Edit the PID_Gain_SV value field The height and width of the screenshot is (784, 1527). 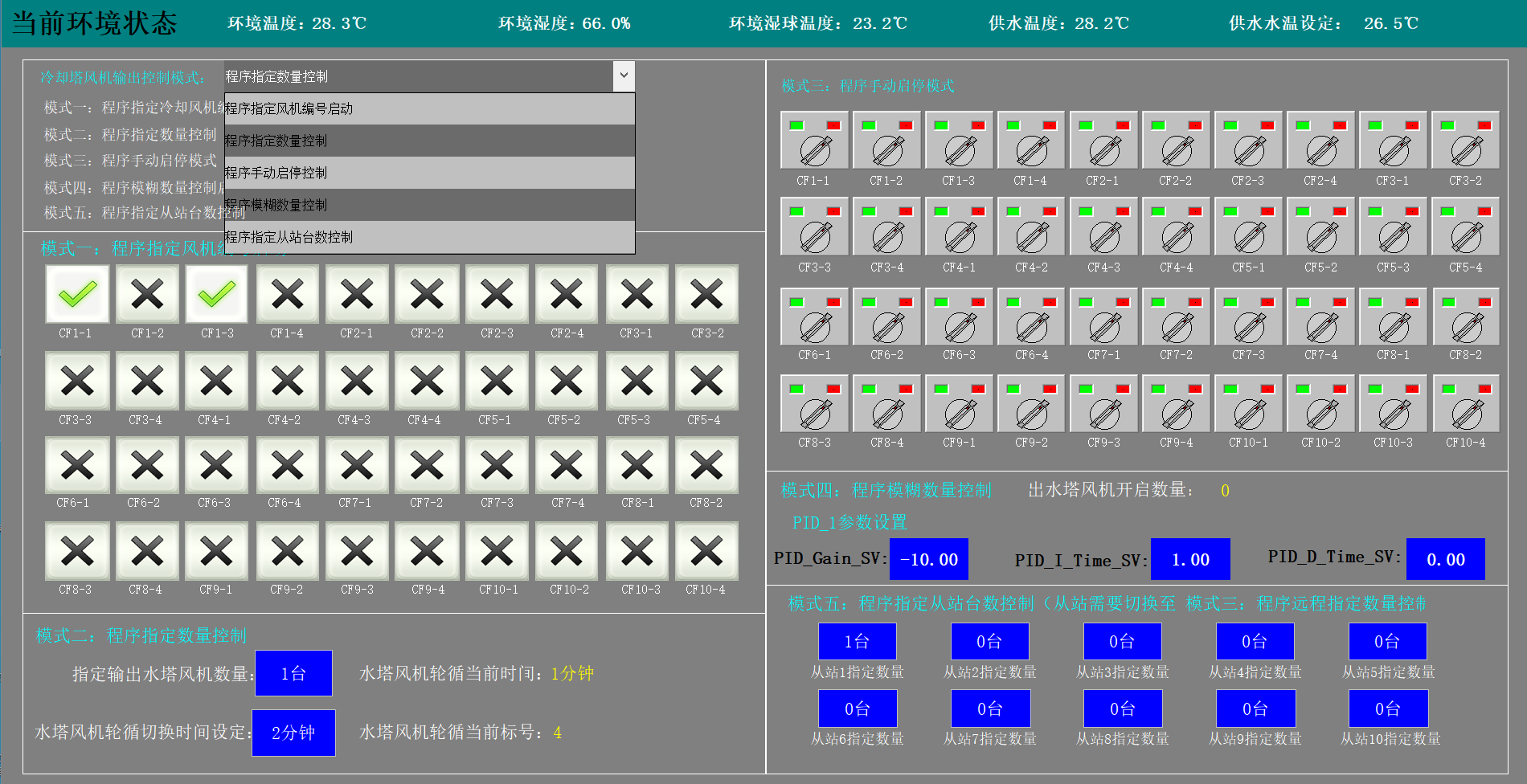click(928, 559)
